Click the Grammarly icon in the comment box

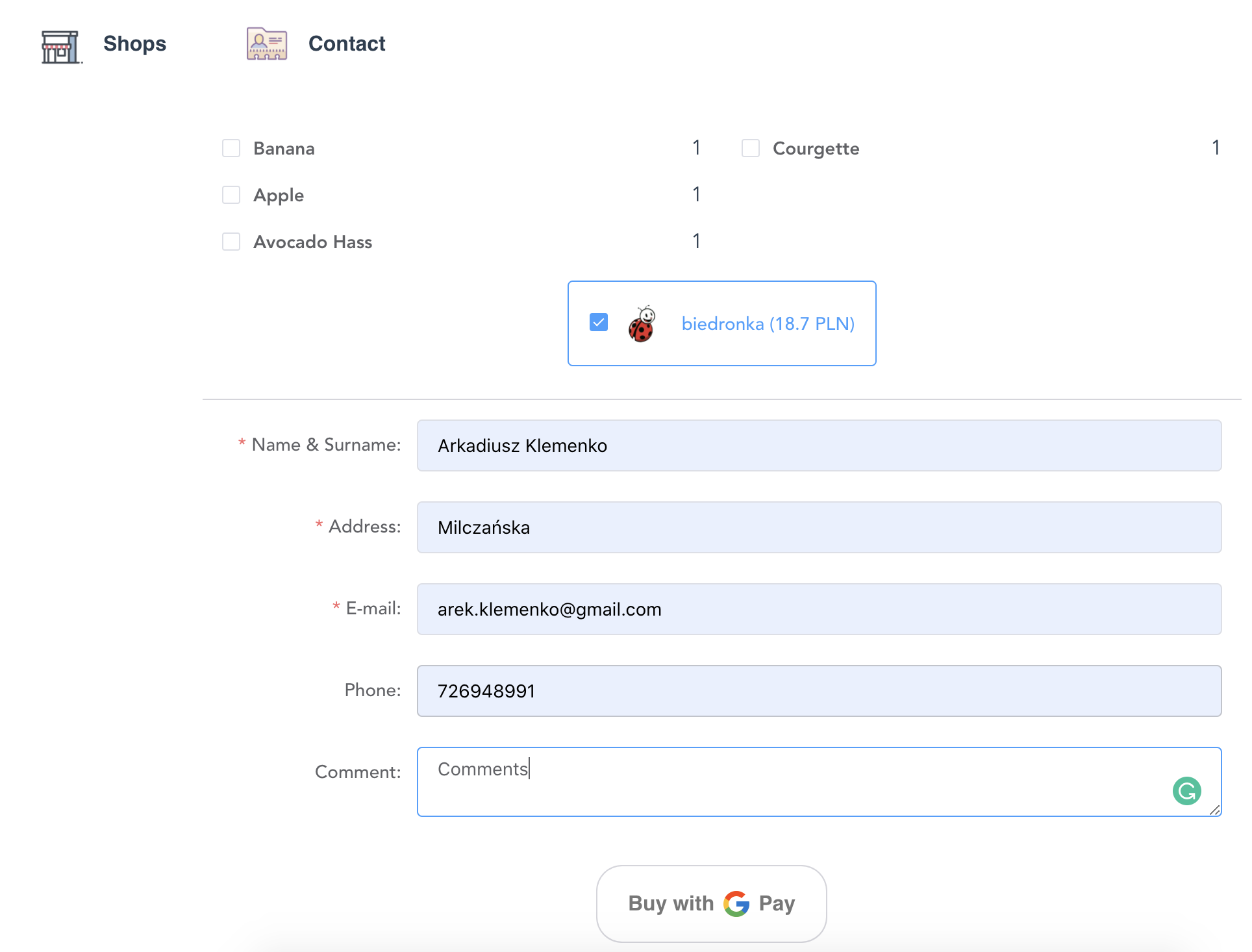pyautogui.click(x=1186, y=791)
